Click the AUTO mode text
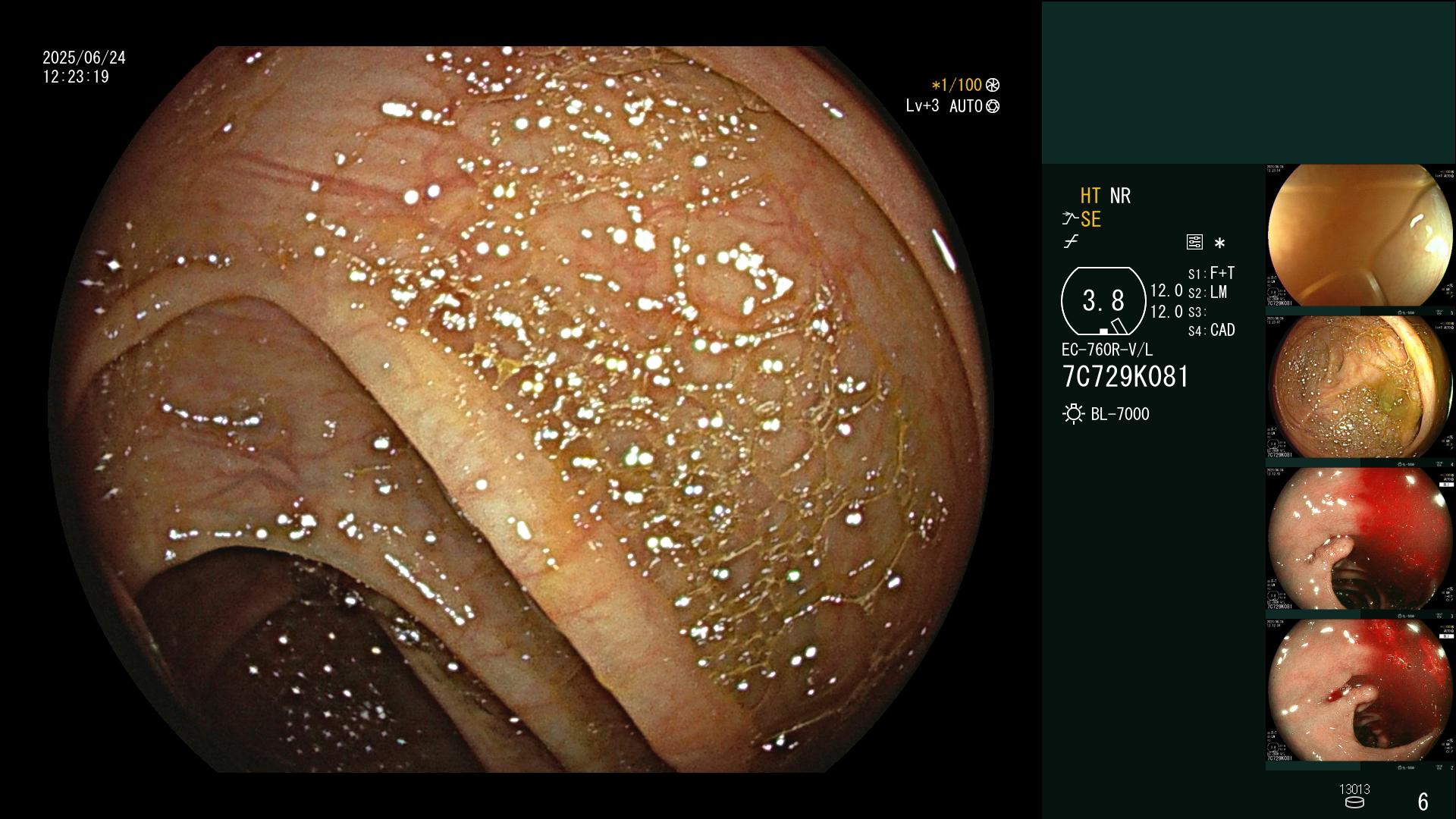1456x819 pixels. tap(966, 106)
